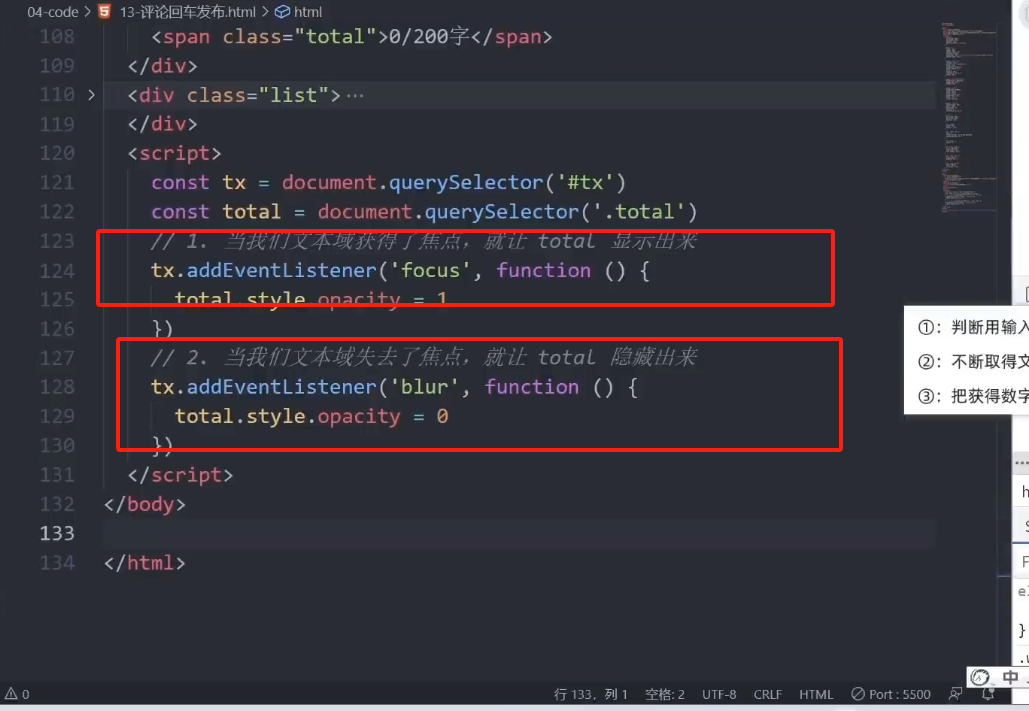Toggle the 中 Chinese input mode indicator
This screenshot has width=1029, height=711.
[1010, 677]
